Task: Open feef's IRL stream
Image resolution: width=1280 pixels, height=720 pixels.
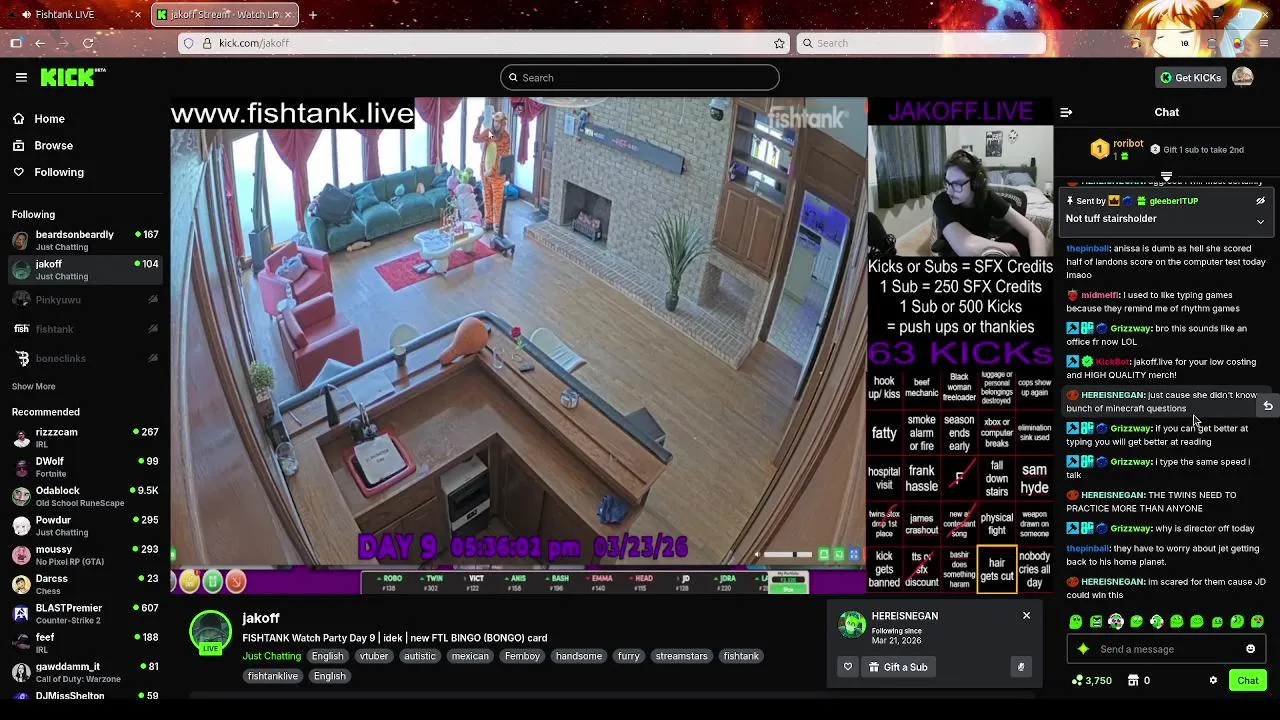Action: (85, 643)
